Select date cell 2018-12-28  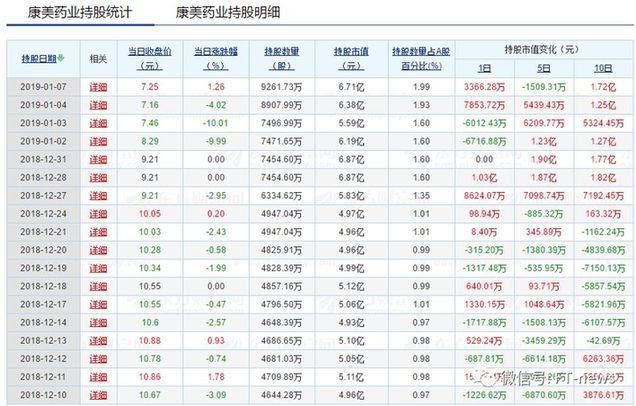coord(43,178)
